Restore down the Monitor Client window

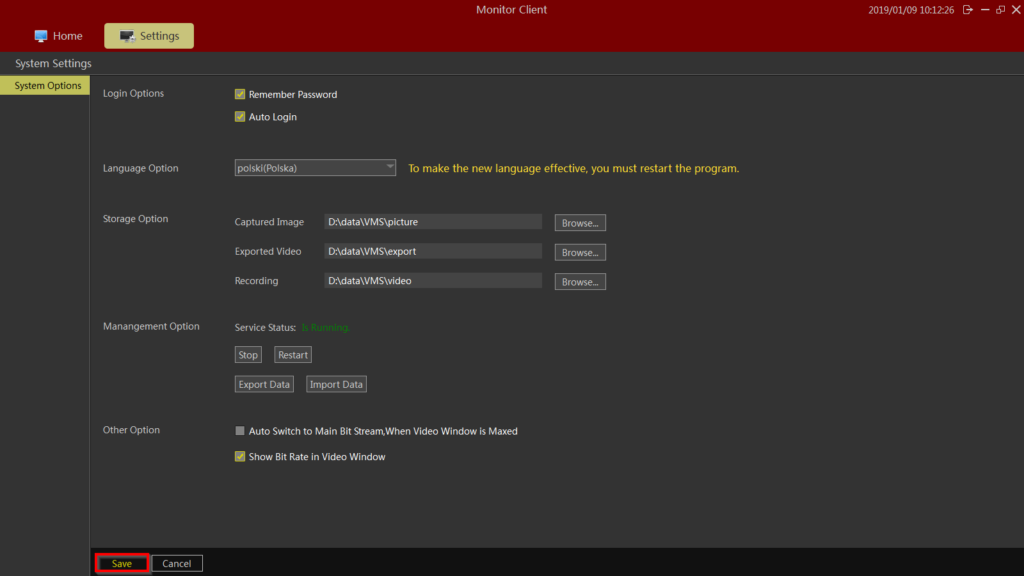click(x=1000, y=10)
